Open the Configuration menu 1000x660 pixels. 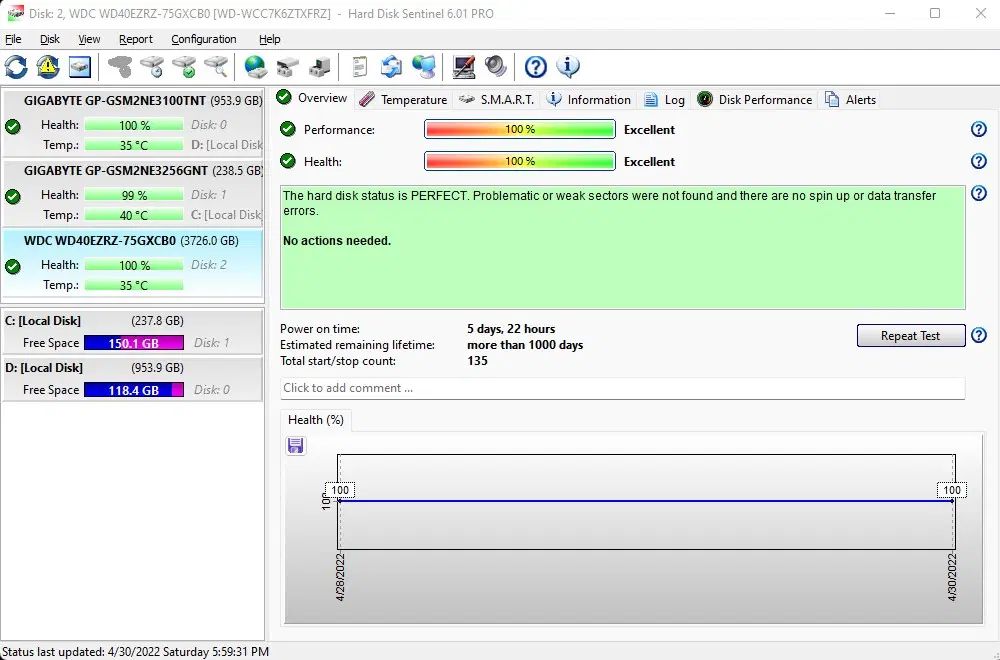[x=203, y=39]
